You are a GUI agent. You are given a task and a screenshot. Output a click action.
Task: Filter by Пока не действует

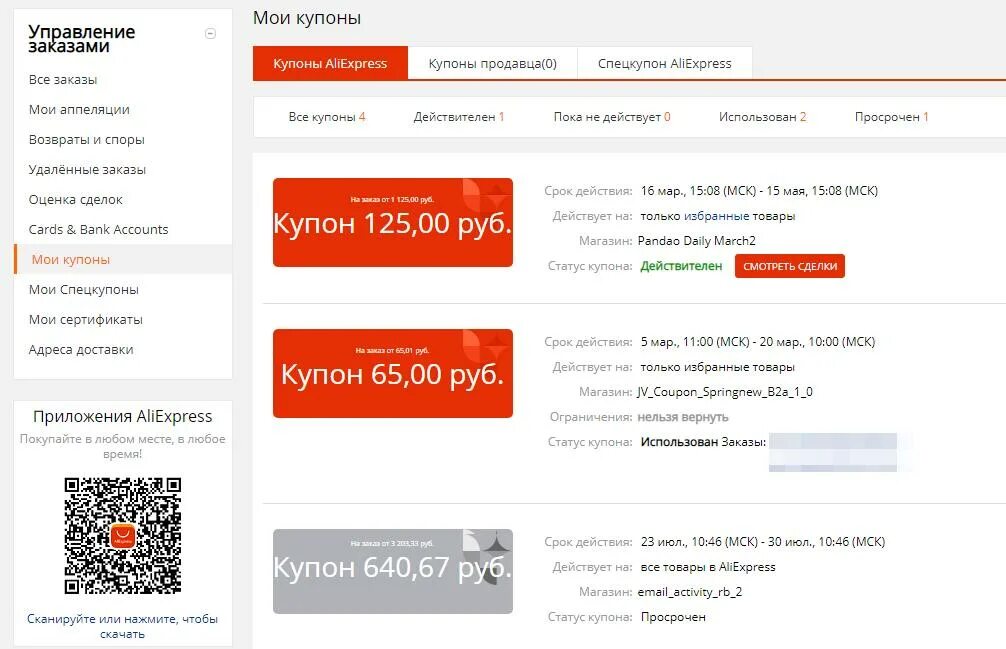coord(611,117)
